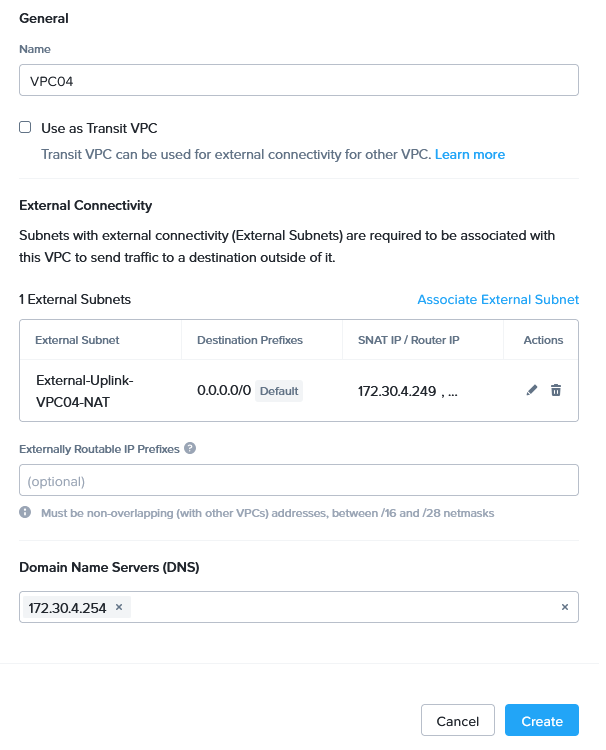The width and height of the screenshot is (606, 750).
Task: Click the Destination Prefixes column header
Action: [x=250, y=340]
